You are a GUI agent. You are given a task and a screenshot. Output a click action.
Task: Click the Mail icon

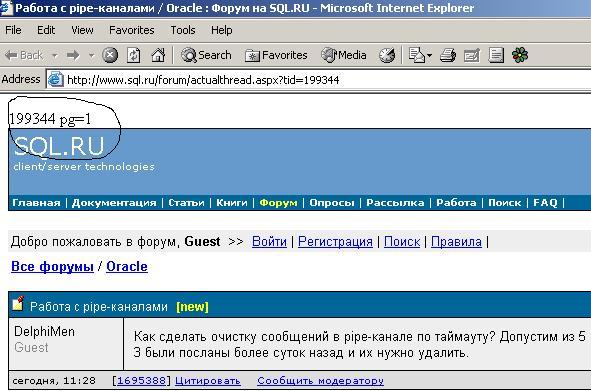(417, 55)
